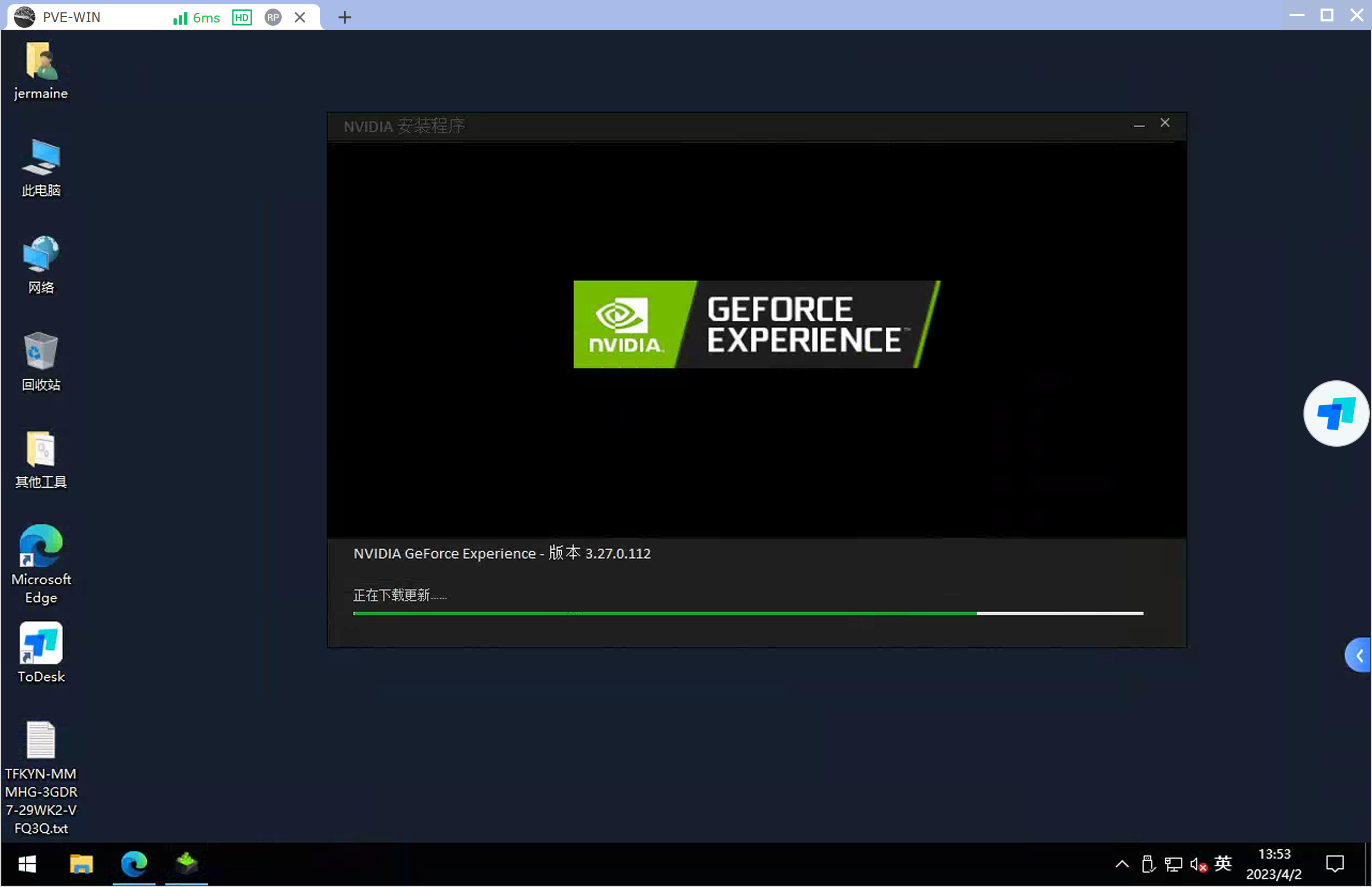
Task: Click the muted volume tray icon
Action: (x=1198, y=865)
